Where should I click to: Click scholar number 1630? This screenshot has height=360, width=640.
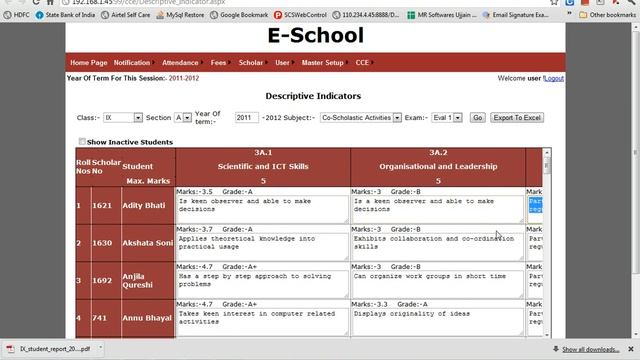point(102,243)
